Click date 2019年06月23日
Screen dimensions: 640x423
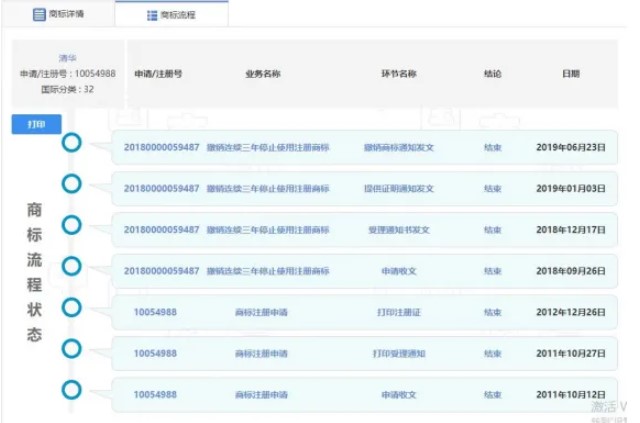click(571, 147)
